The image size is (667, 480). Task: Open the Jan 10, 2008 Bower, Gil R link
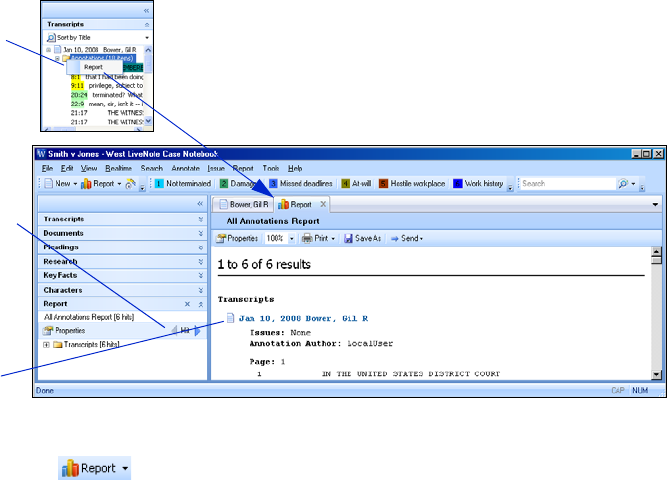pos(303,318)
